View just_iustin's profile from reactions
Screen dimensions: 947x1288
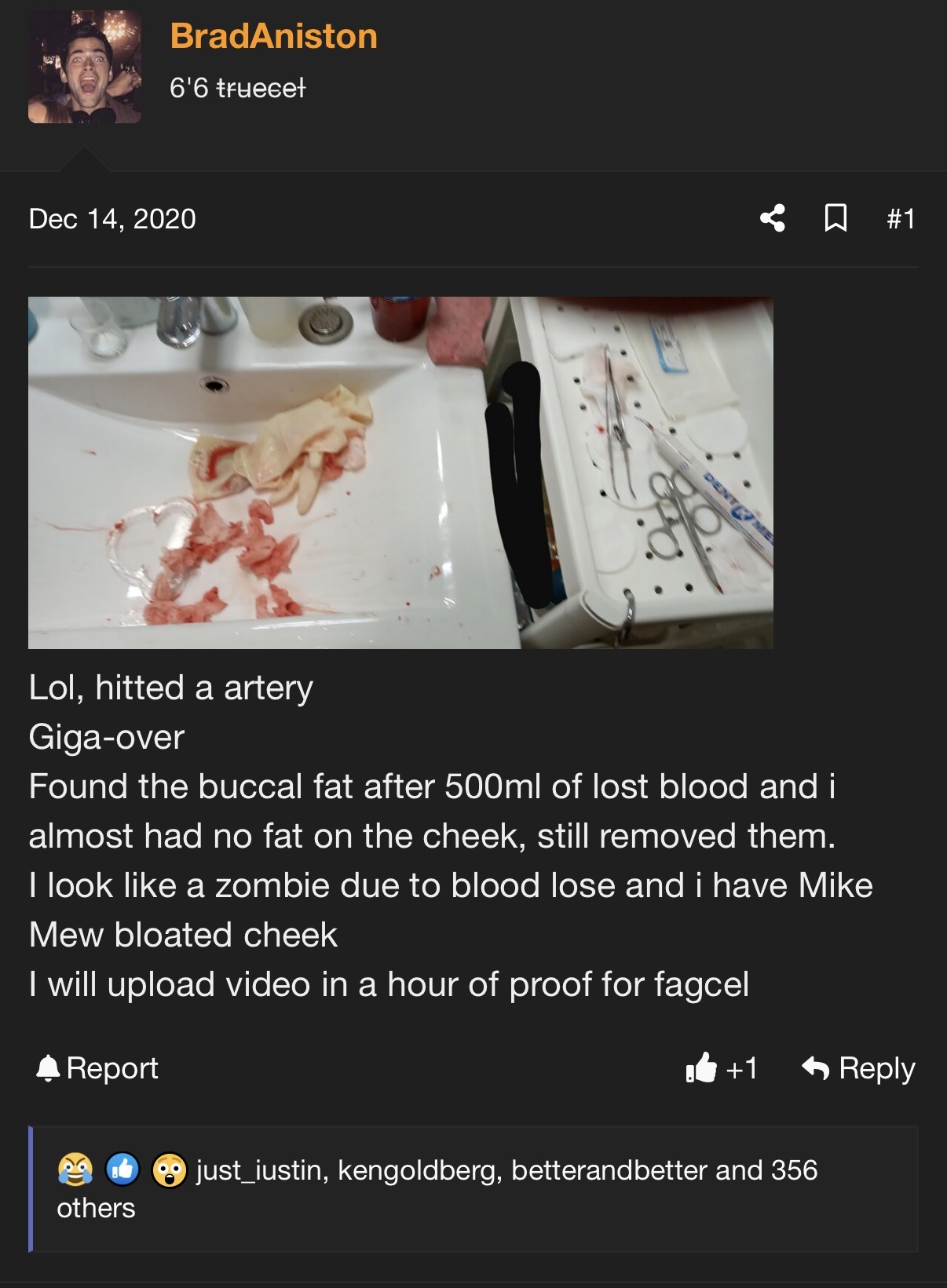(261, 1170)
